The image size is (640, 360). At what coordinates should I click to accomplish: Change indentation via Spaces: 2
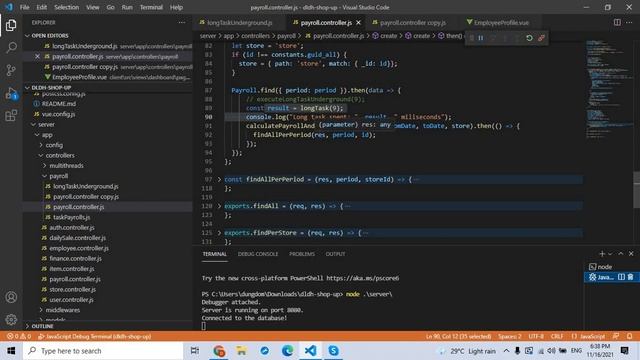tap(509, 336)
